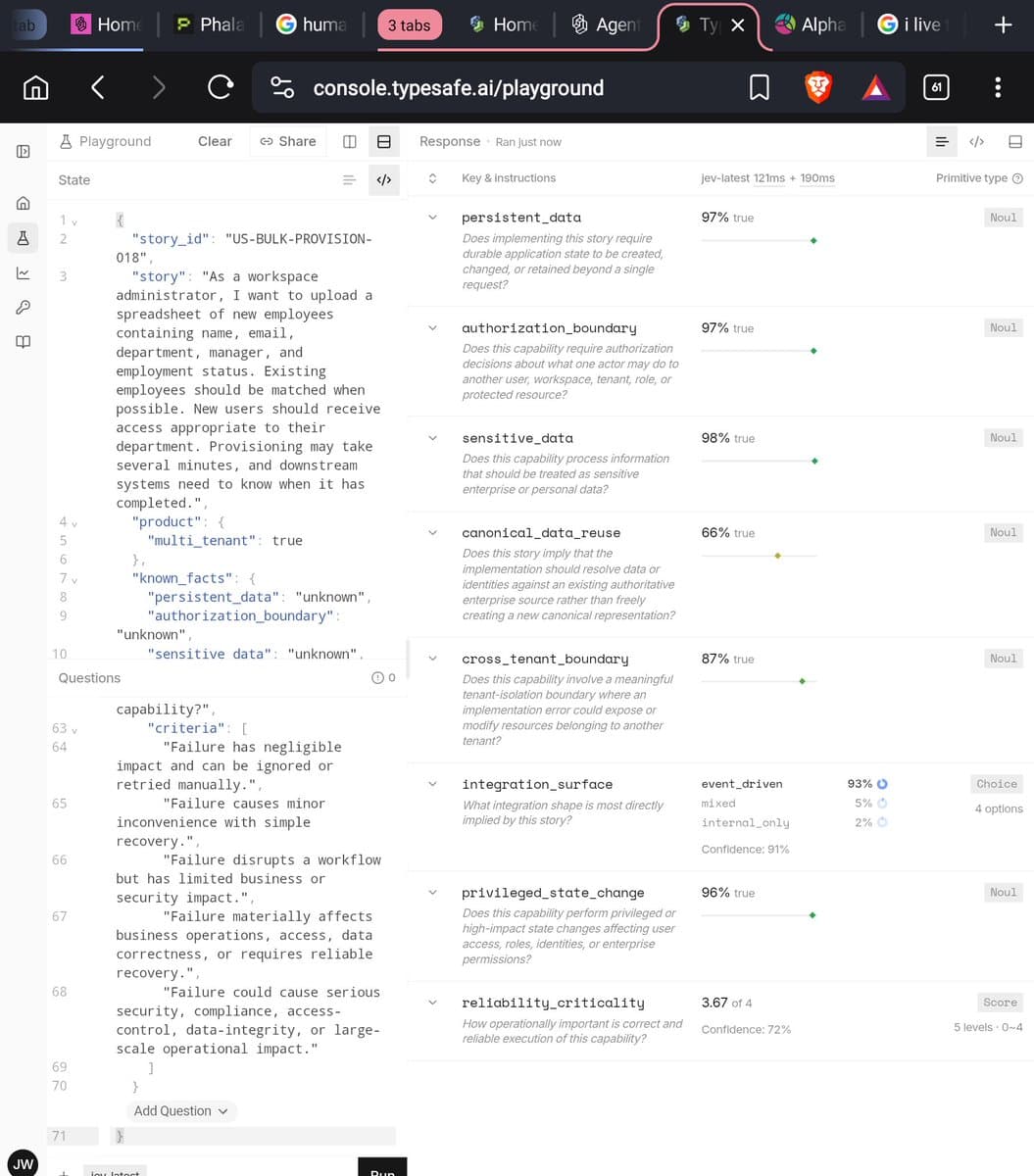Switch to 'i live' Google tab
This screenshot has height=1176, width=1034.
pyautogui.click(x=913, y=24)
